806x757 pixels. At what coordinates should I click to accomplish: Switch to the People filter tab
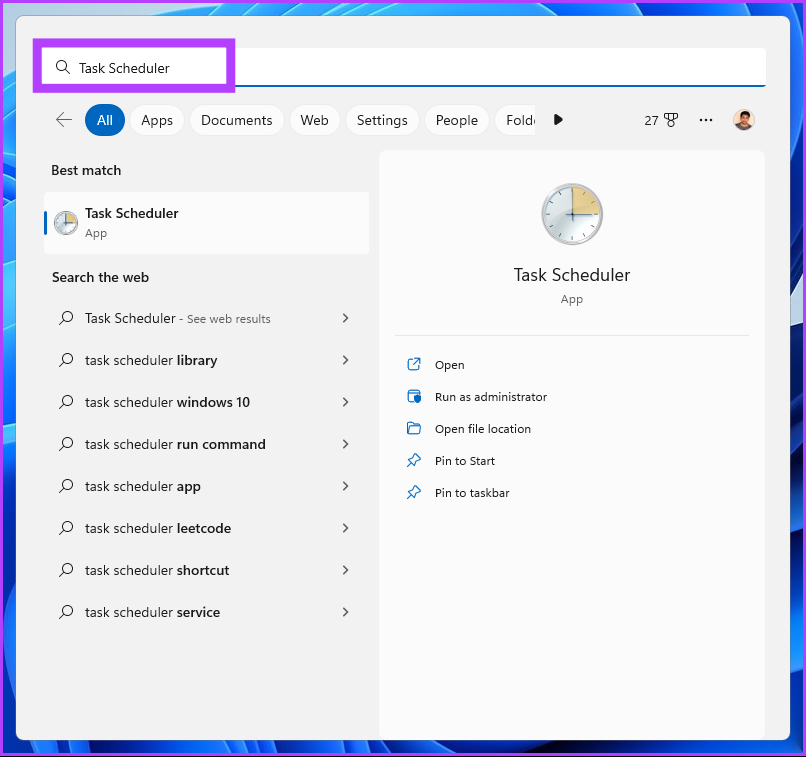point(456,120)
